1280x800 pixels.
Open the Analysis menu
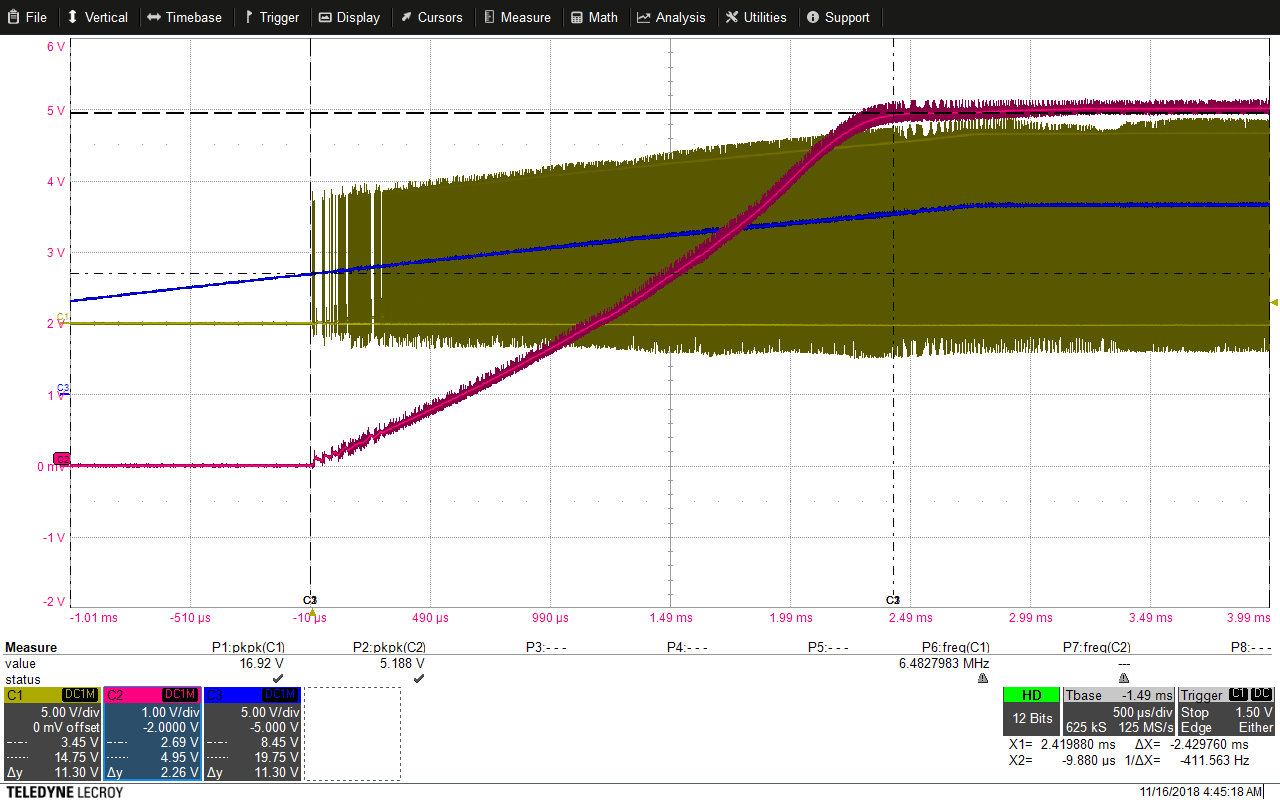(671, 17)
